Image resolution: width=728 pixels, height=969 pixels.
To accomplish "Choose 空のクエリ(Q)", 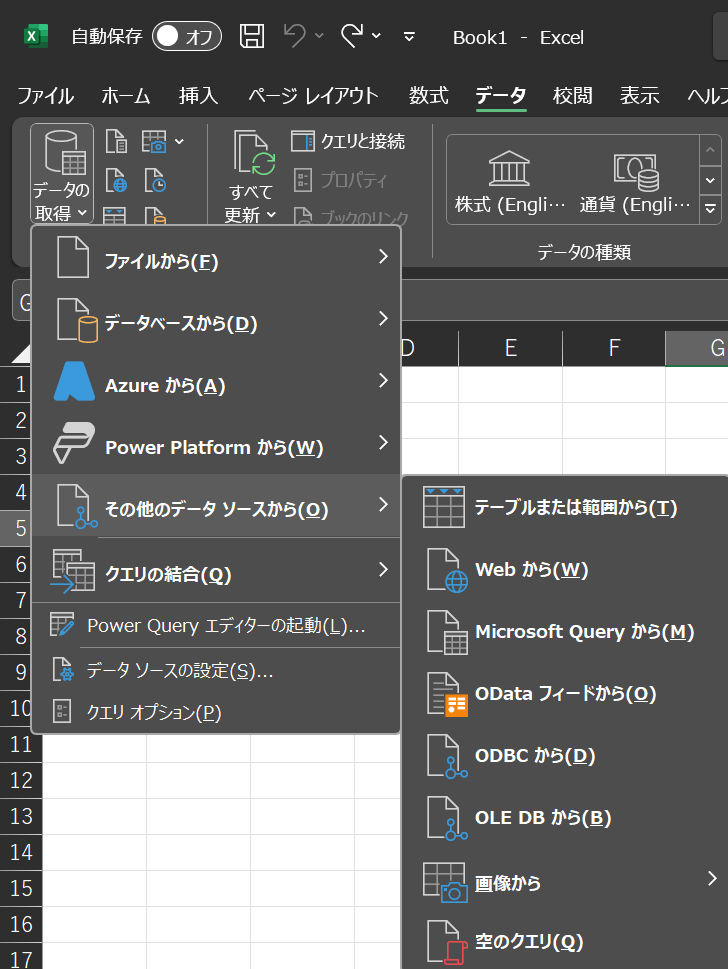I will 565,941.
